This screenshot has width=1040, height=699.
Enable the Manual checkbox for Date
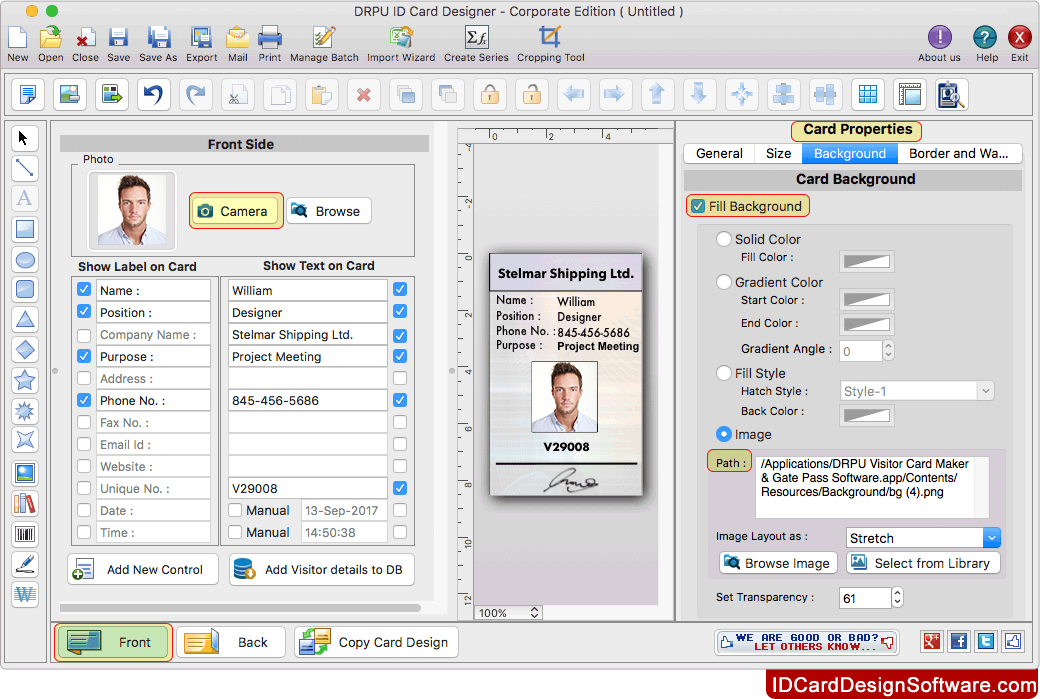pyautogui.click(x=235, y=510)
